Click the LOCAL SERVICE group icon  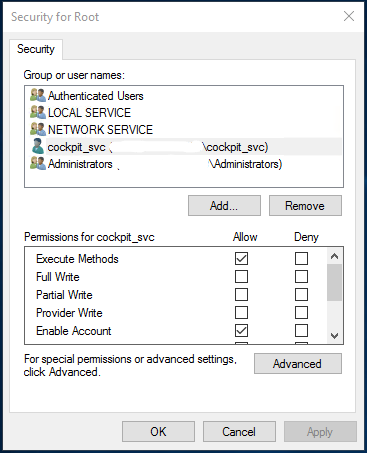(x=38, y=112)
